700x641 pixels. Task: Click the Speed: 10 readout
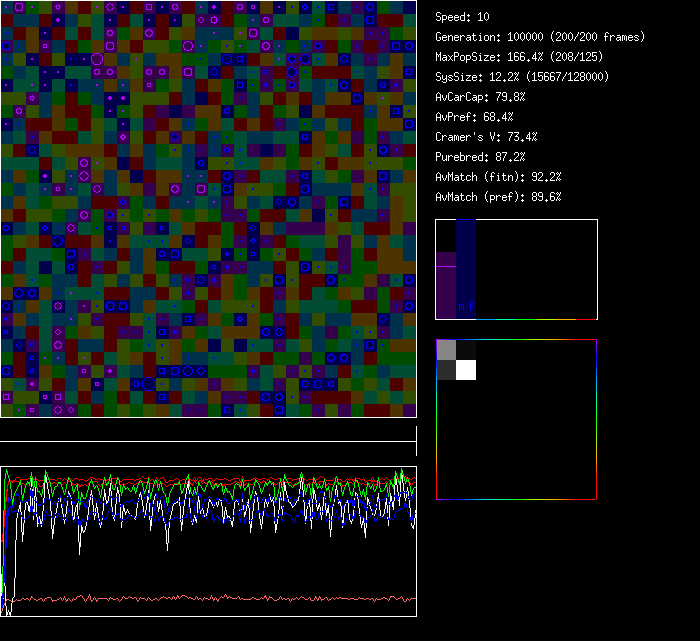(x=462, y=17)
